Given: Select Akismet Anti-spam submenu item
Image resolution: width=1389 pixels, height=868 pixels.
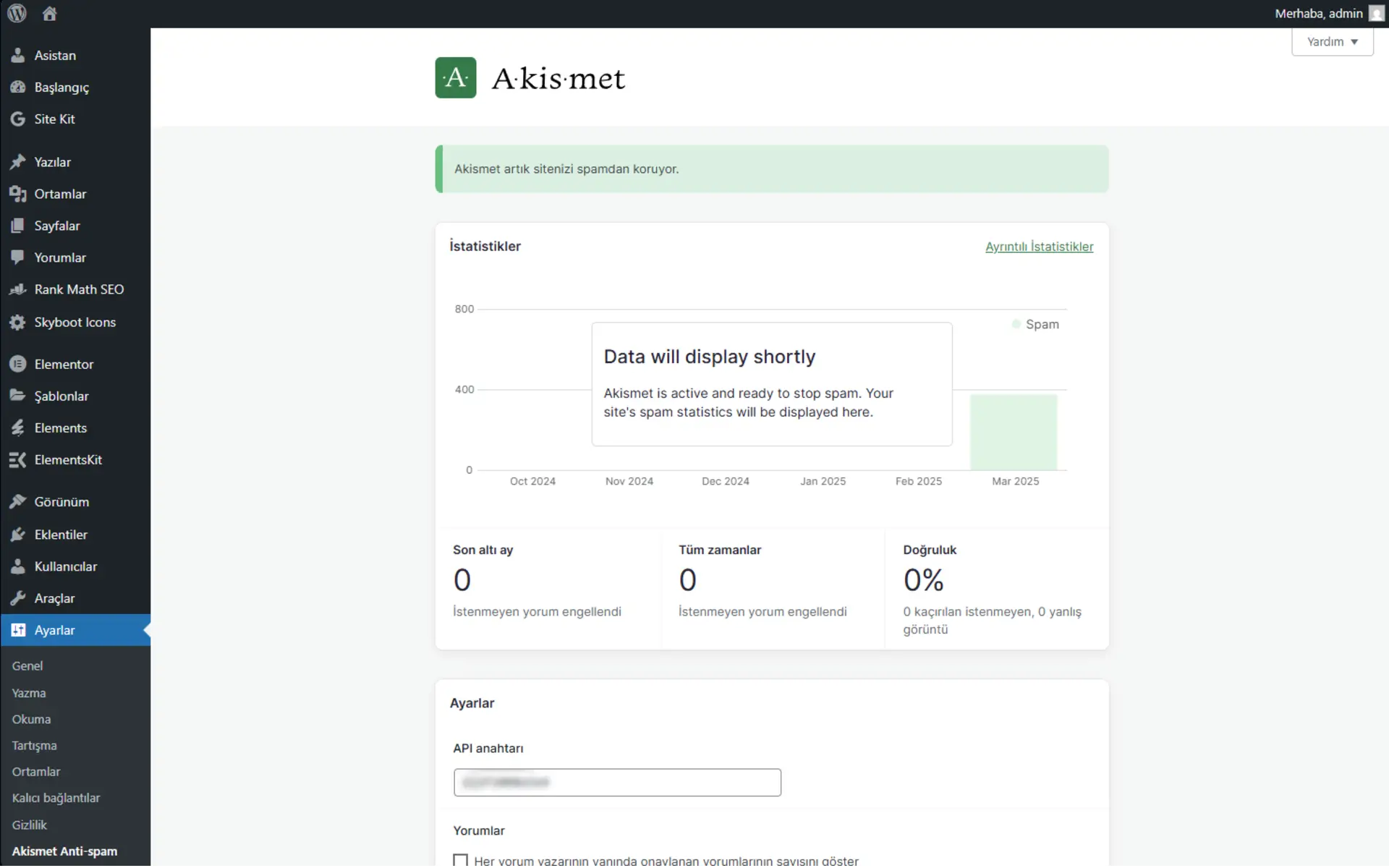Looking at the screenshot, I should click(x=64, y=852).
